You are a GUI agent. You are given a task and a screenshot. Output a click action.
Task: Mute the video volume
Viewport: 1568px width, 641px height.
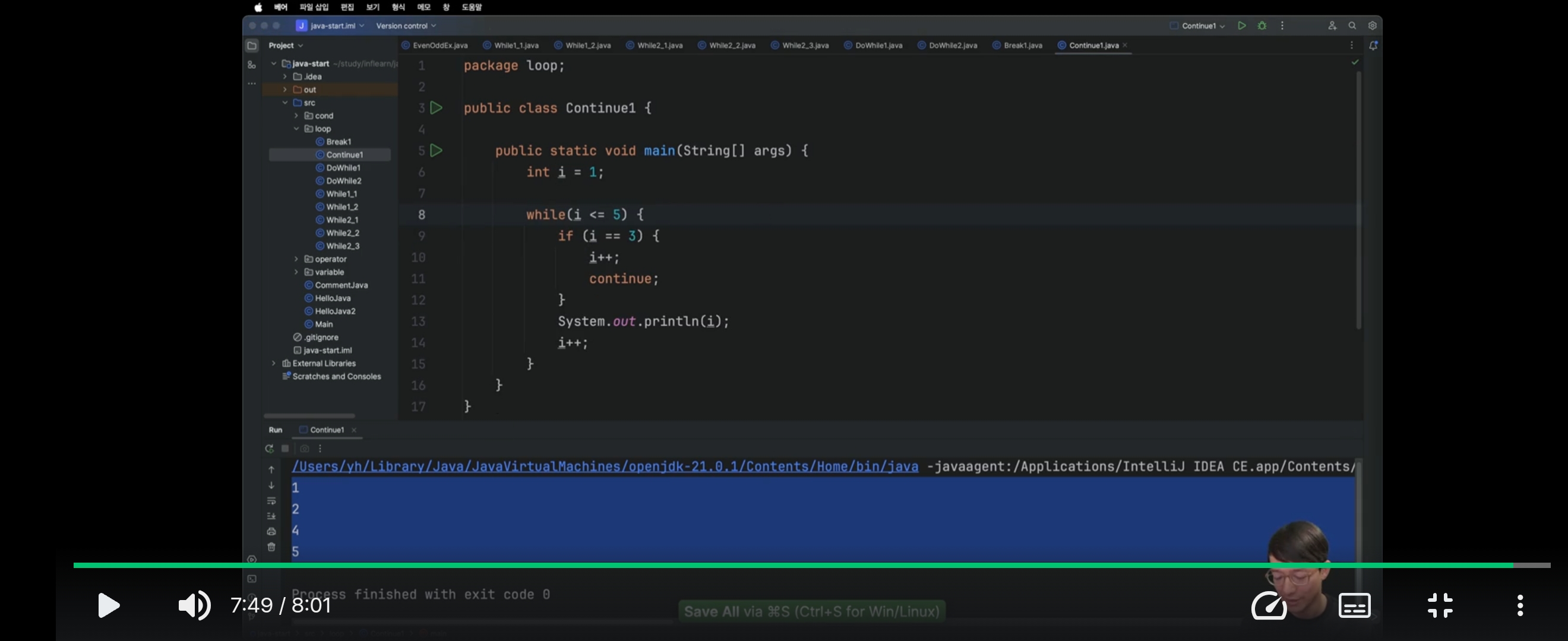point(194,605)
